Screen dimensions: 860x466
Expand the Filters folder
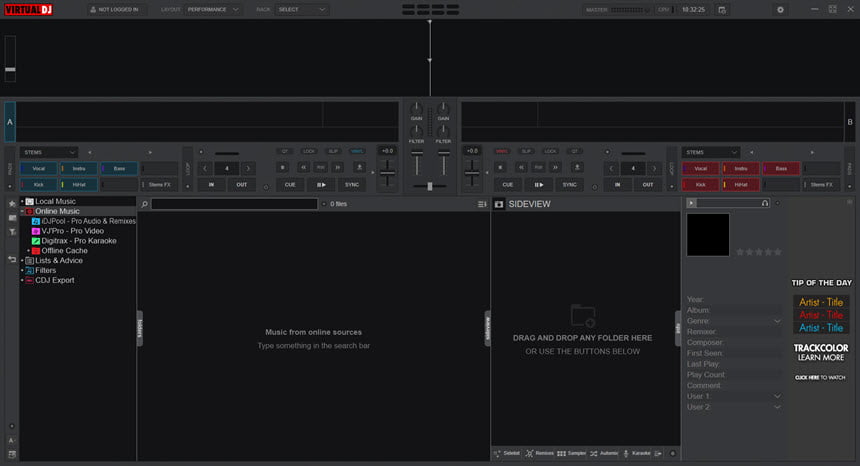click(22, 270)
